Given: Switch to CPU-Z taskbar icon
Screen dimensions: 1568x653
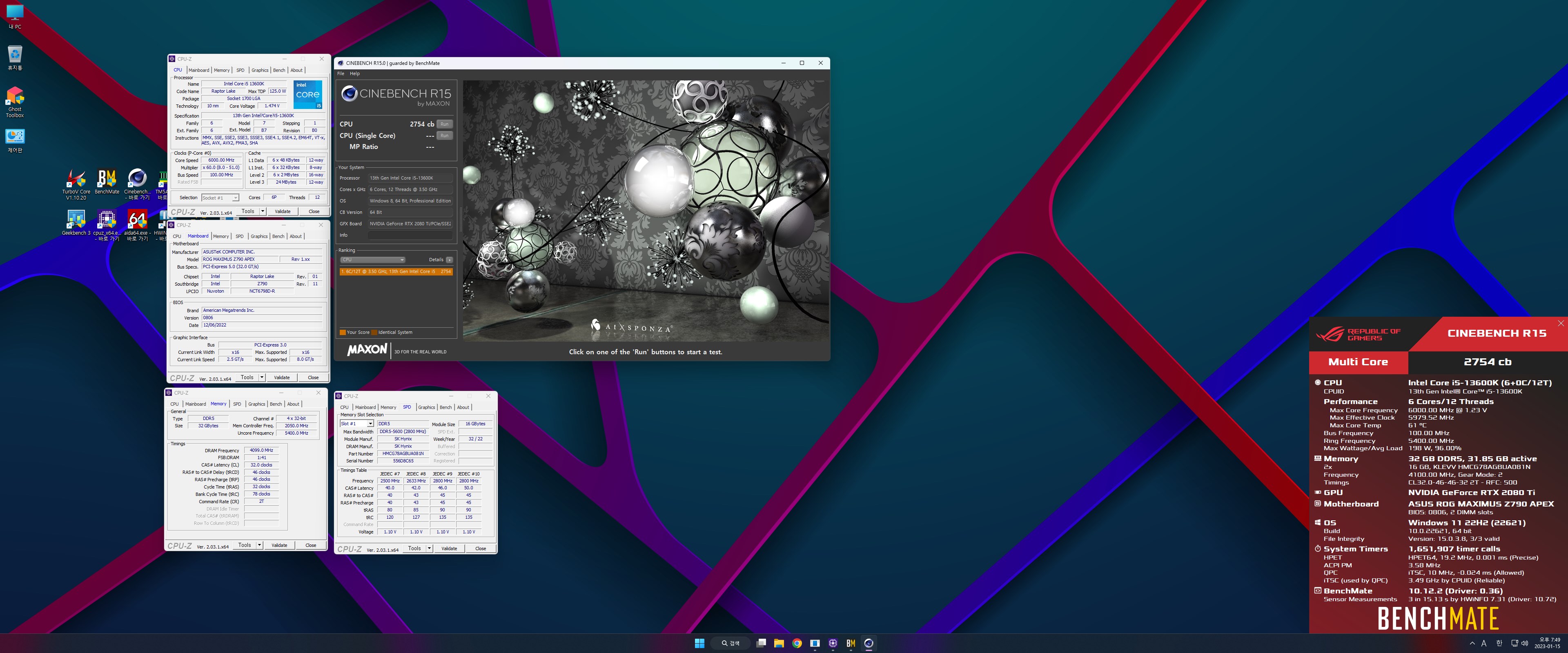Looking at the screenshot, I should click(x=833, y=643).
